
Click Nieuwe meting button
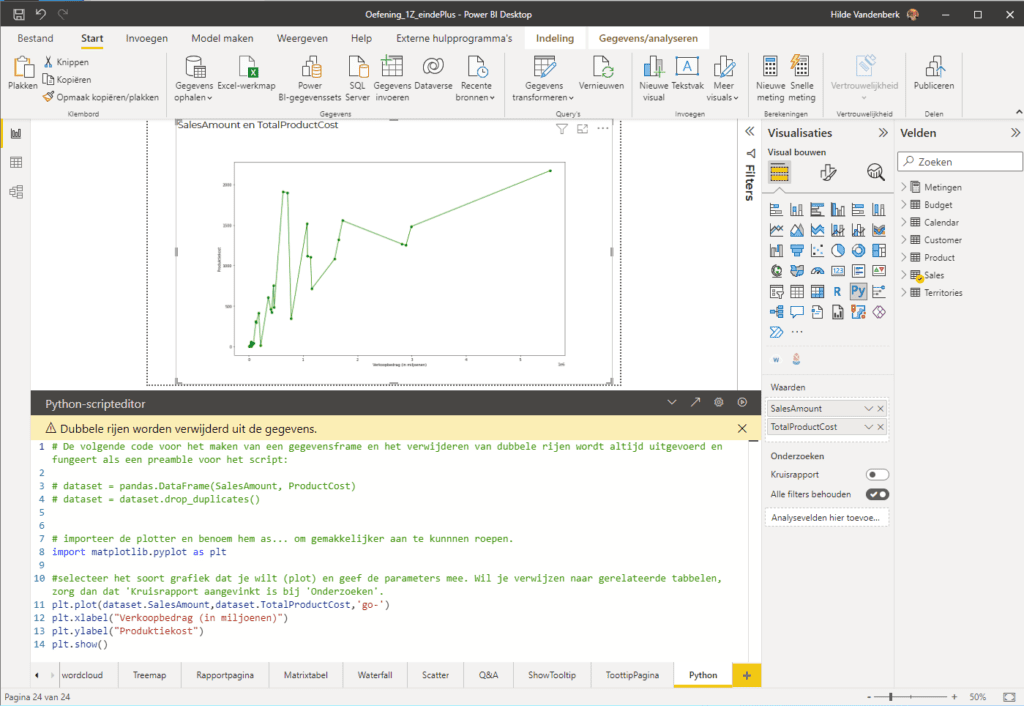click(x=771, y=78)
